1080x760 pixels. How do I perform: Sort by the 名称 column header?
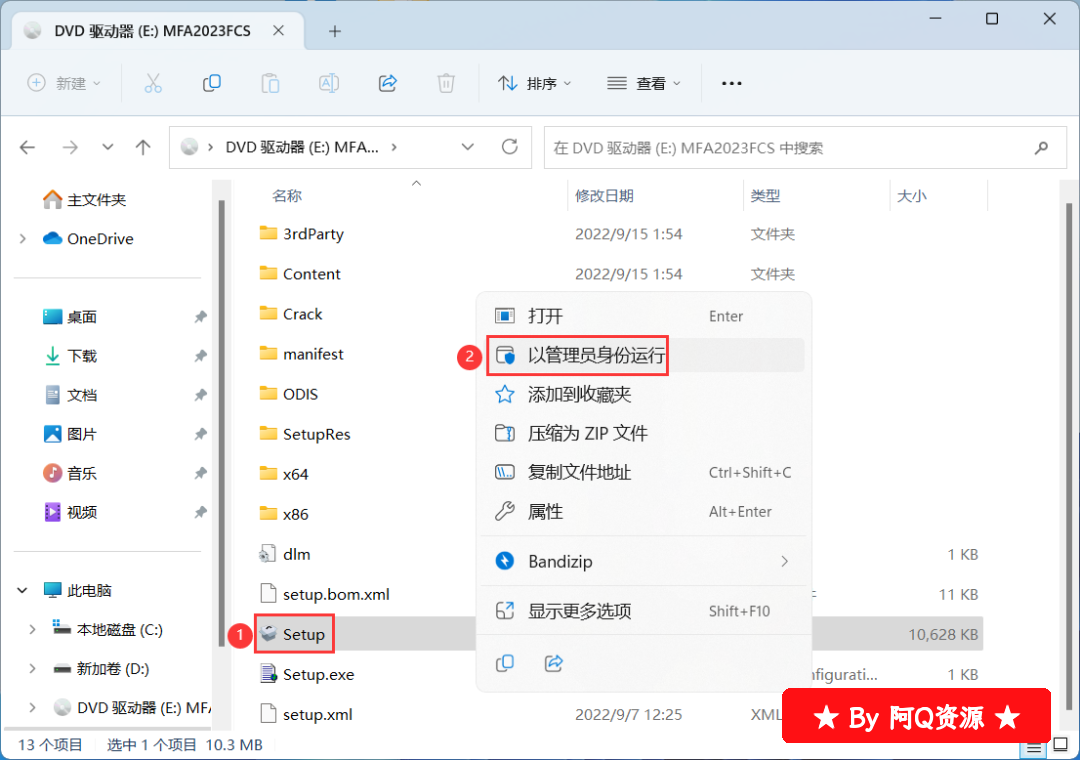[x=287, y=196]
